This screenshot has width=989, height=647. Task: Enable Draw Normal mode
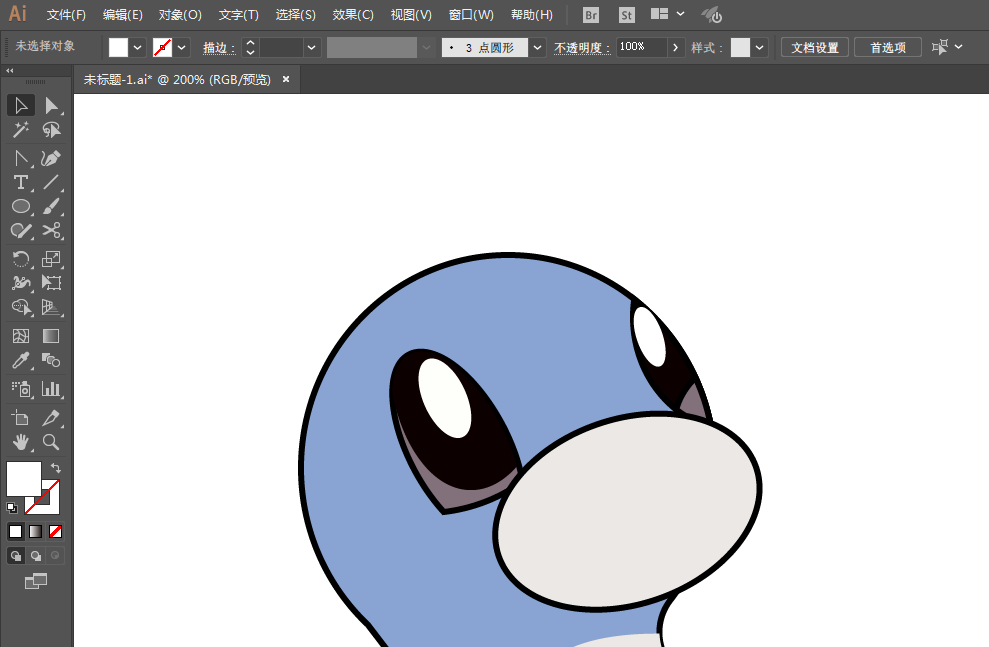click(16, 556)
